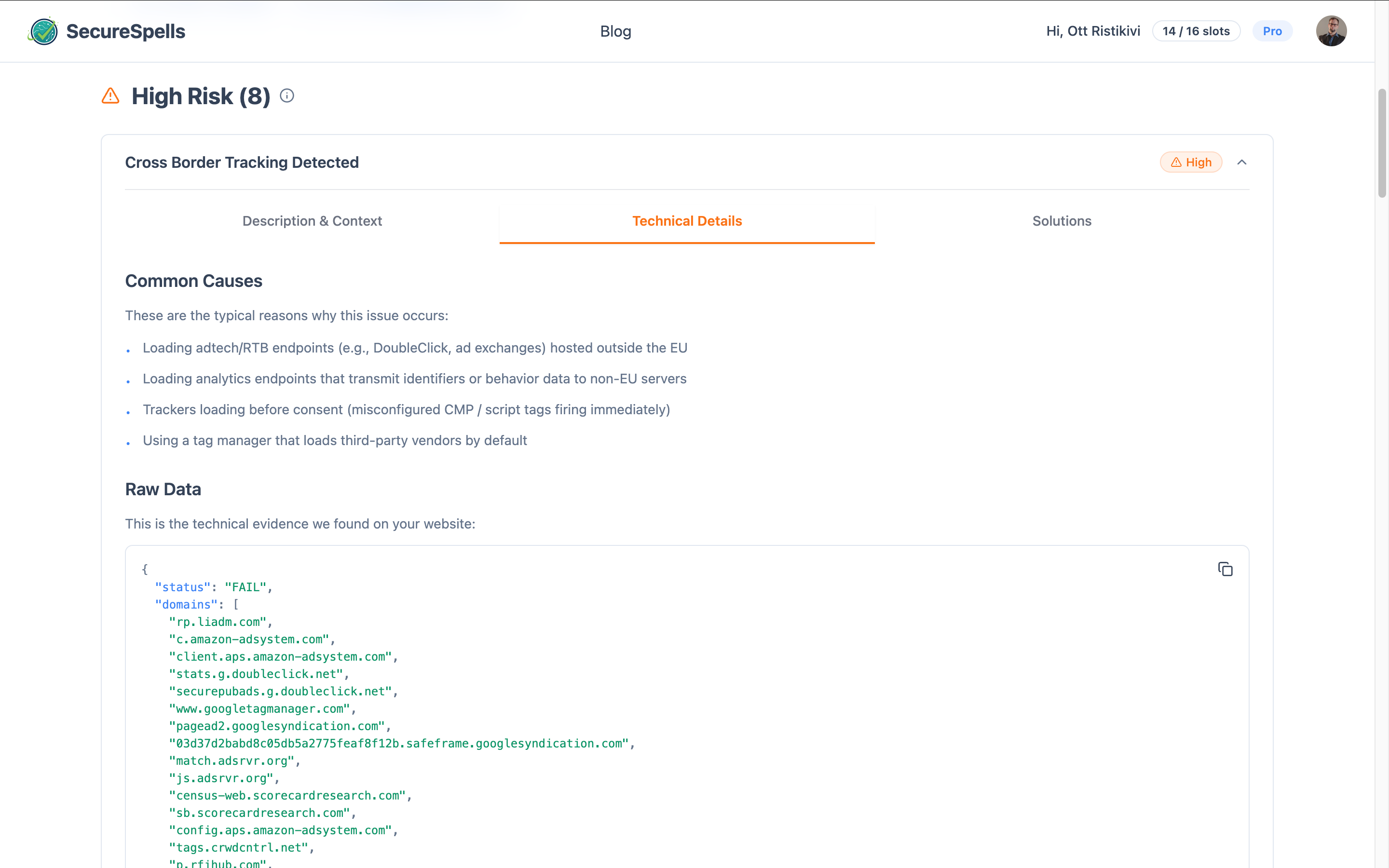Collapse the Cross Border Tracking Detected card
1389x868 pixels.
click(1242, 163)
